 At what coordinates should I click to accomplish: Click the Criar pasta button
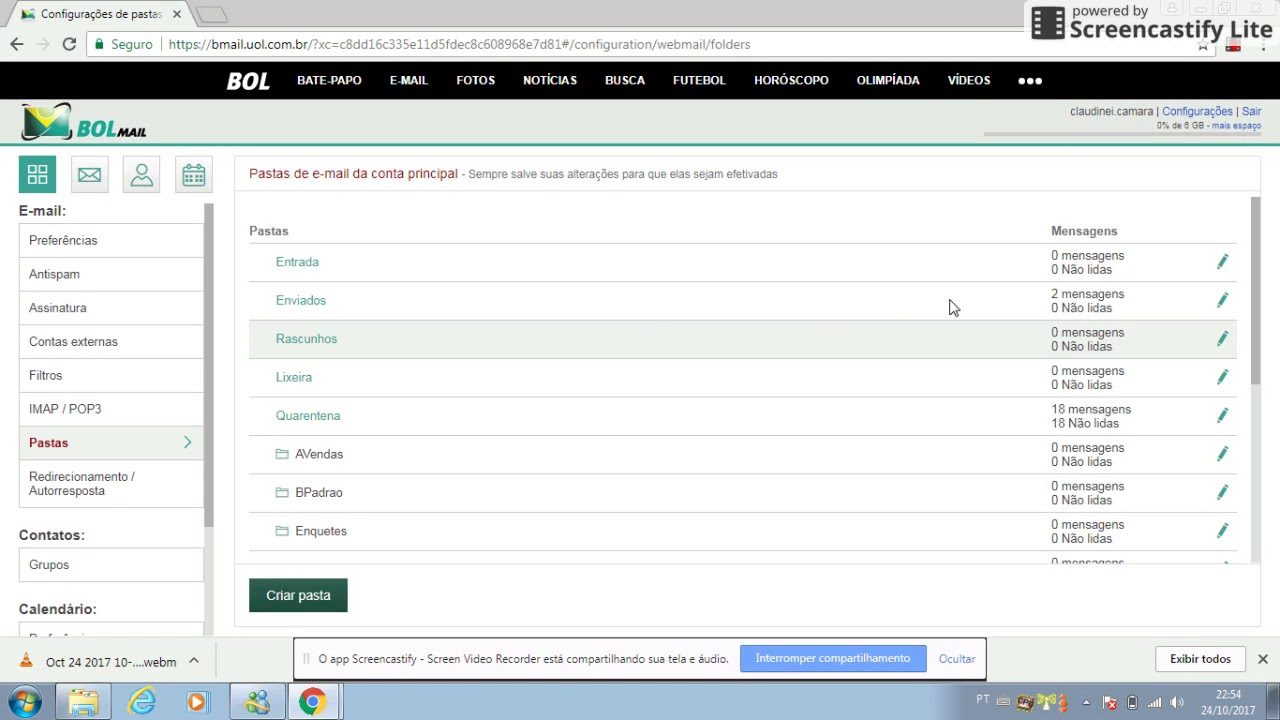(x=298, y=595)
